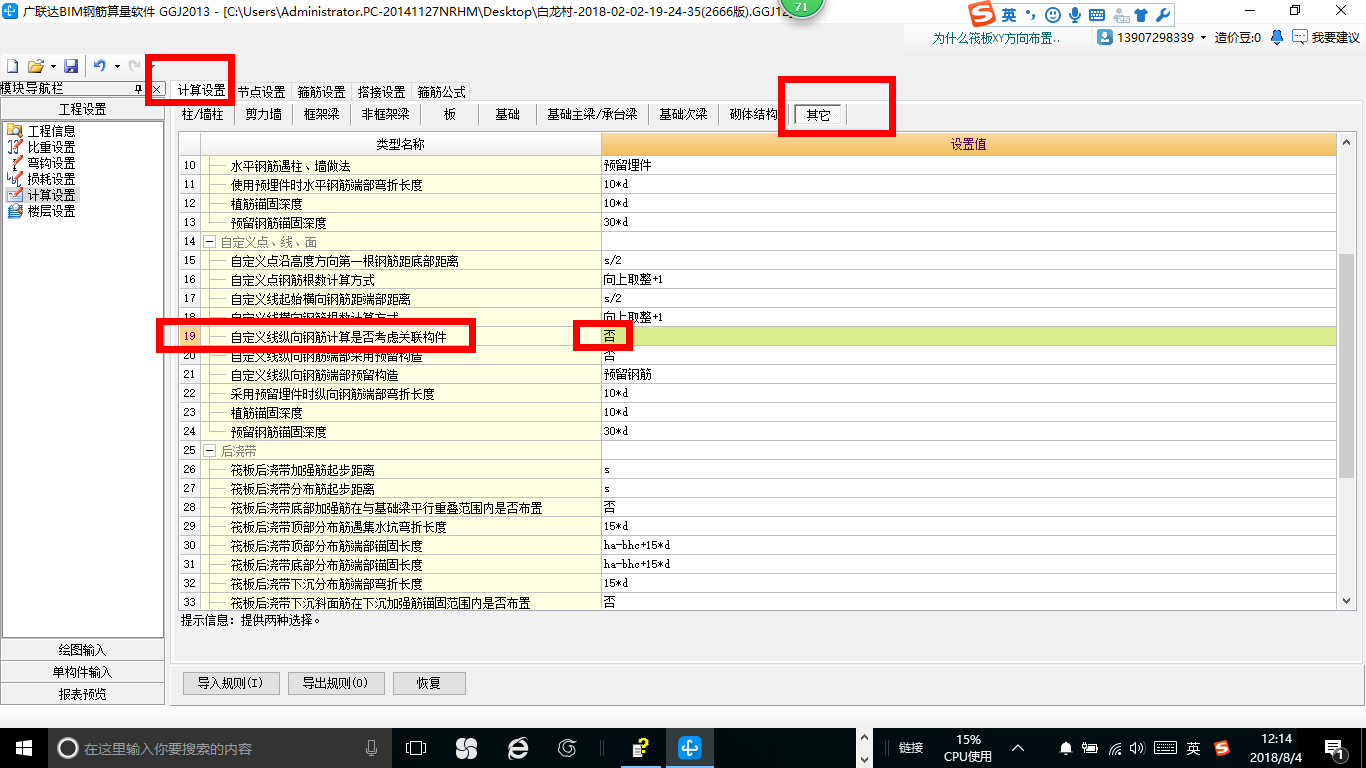The image size is (1366, 768).
Task: Select the 基础次梁 component tab
Action: [x=683, y=114]
